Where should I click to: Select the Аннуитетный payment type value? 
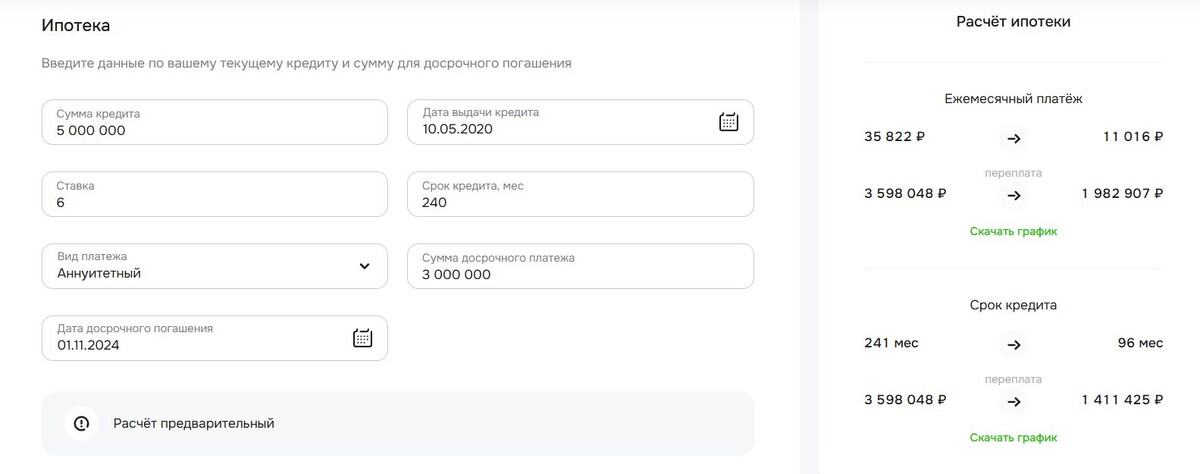[99, 274]
